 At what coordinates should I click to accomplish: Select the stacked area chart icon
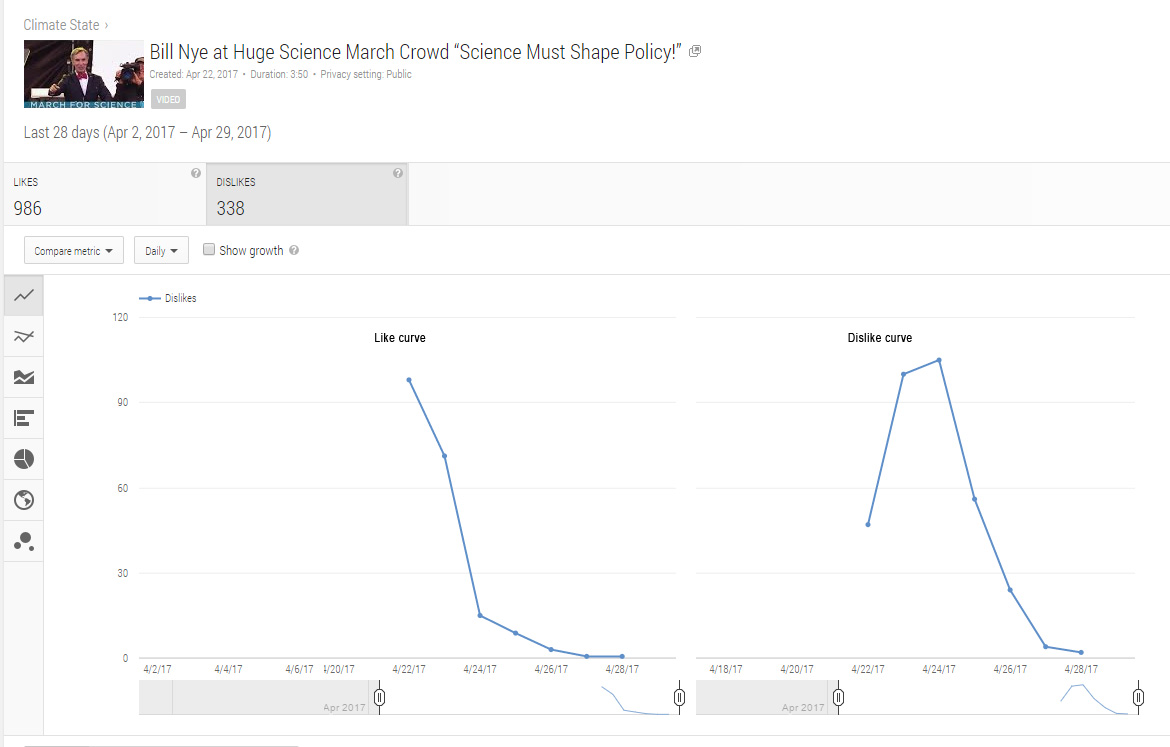[x=24, y=377]
